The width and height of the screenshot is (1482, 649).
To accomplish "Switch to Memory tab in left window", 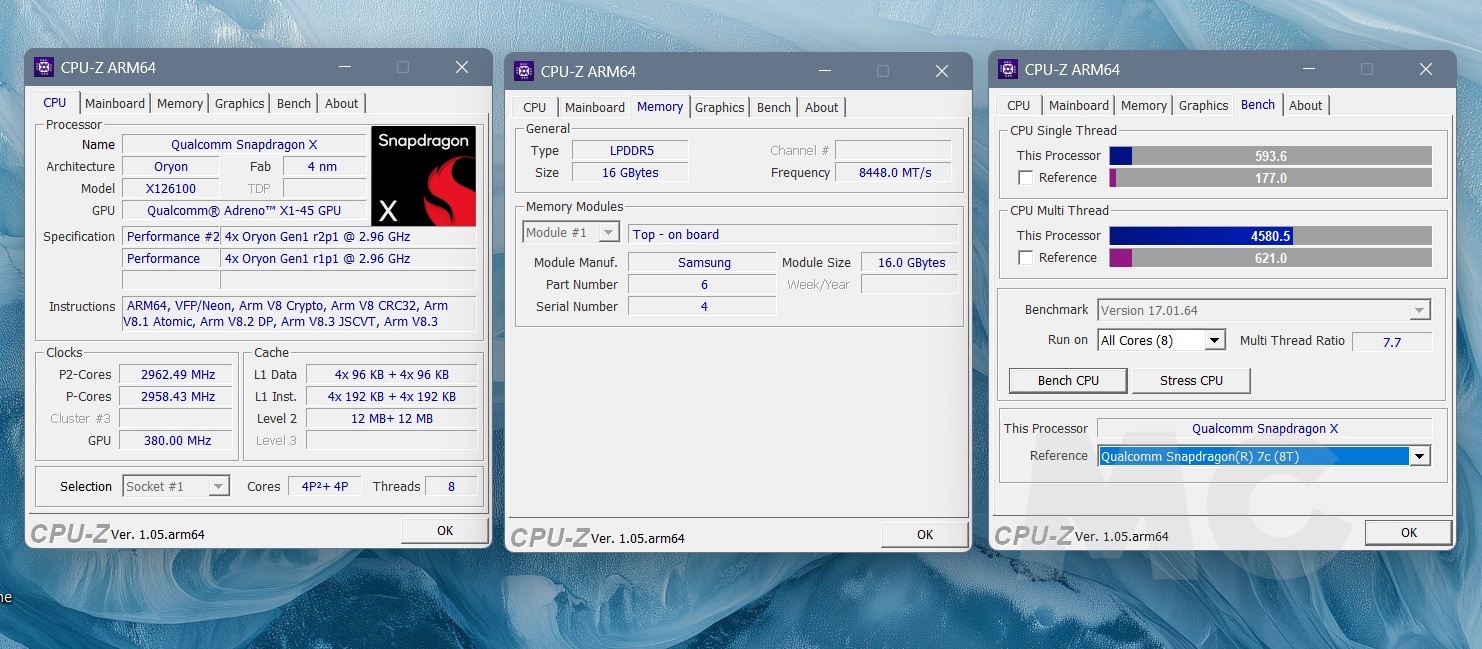I will pyautogui.click(x=180, y=103).
